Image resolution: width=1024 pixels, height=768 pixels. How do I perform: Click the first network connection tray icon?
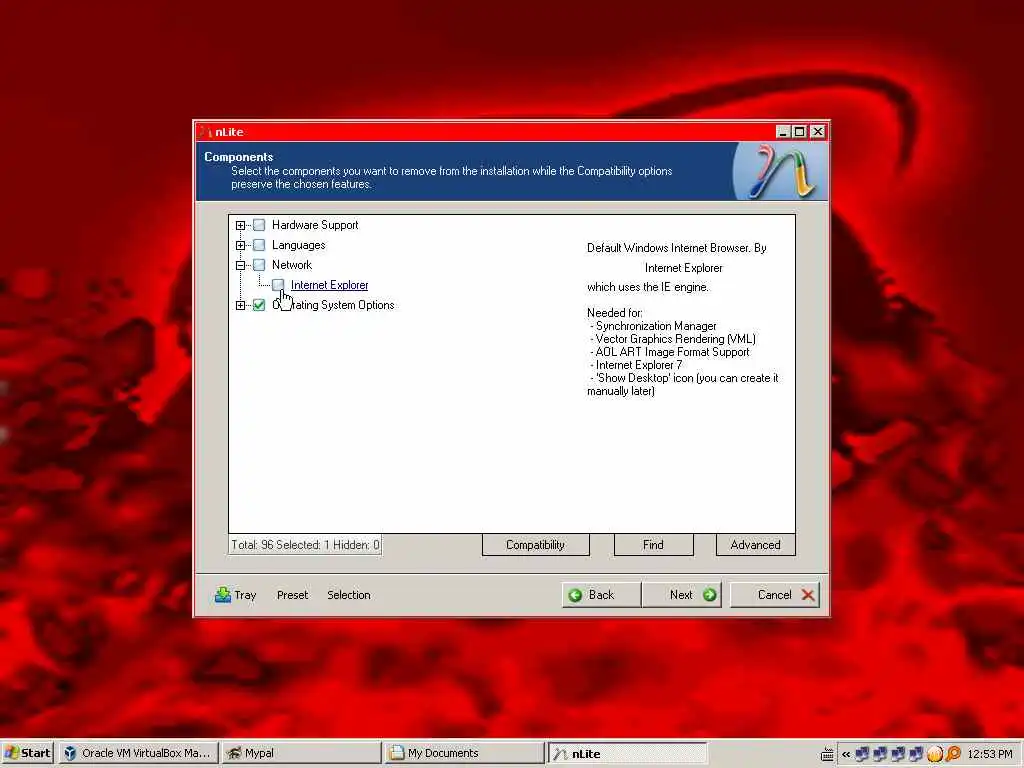(x=862, y=754)
